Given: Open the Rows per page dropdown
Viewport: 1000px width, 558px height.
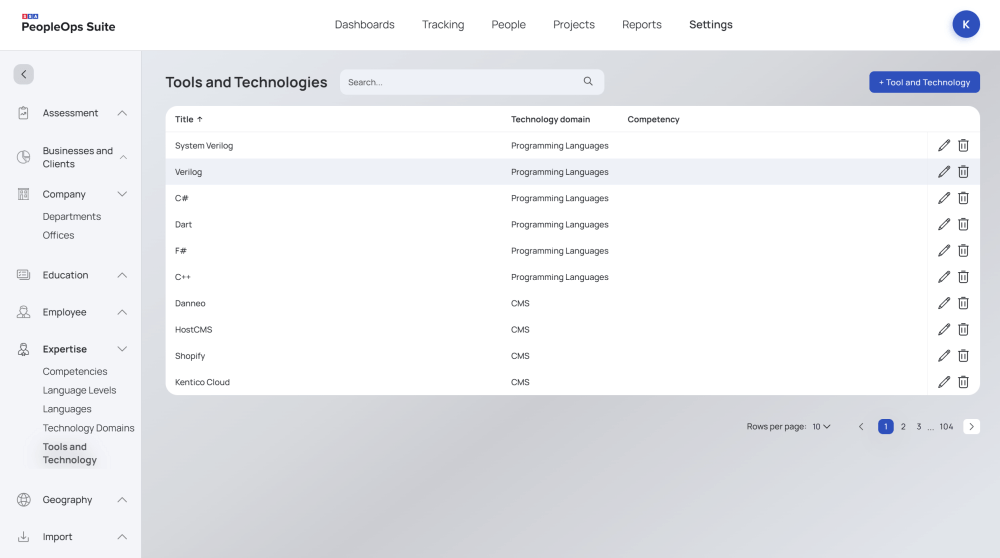Looking at the screenshot, I should [x=821, y=427].
